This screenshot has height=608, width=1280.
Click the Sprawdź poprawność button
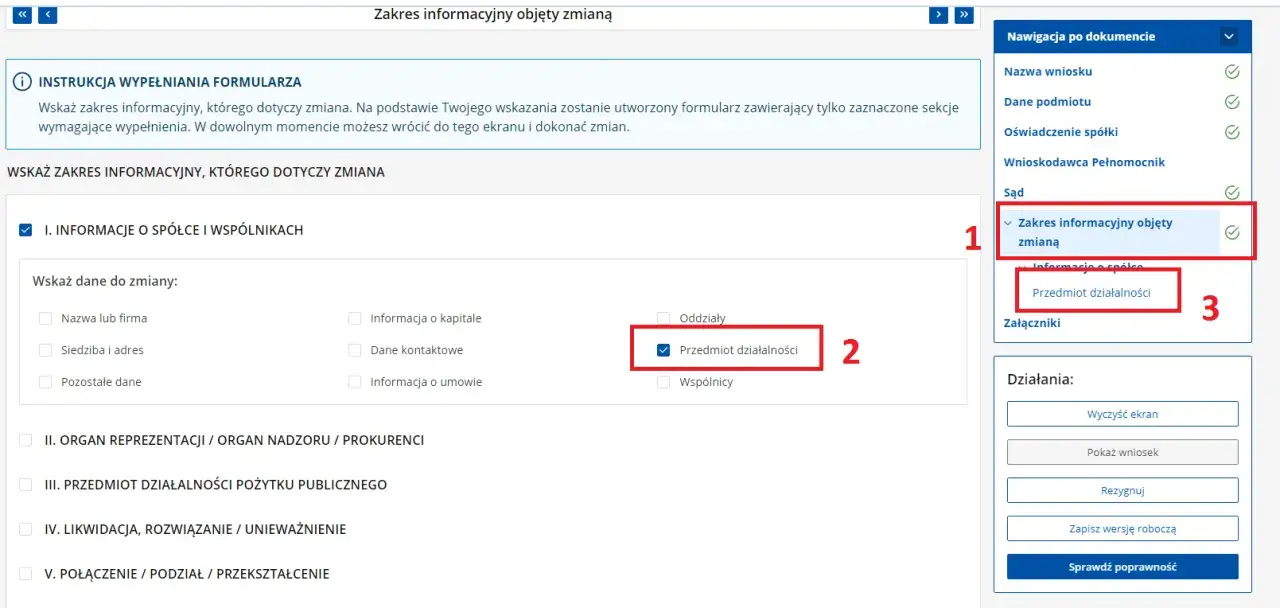click(x=1122, y=566)
